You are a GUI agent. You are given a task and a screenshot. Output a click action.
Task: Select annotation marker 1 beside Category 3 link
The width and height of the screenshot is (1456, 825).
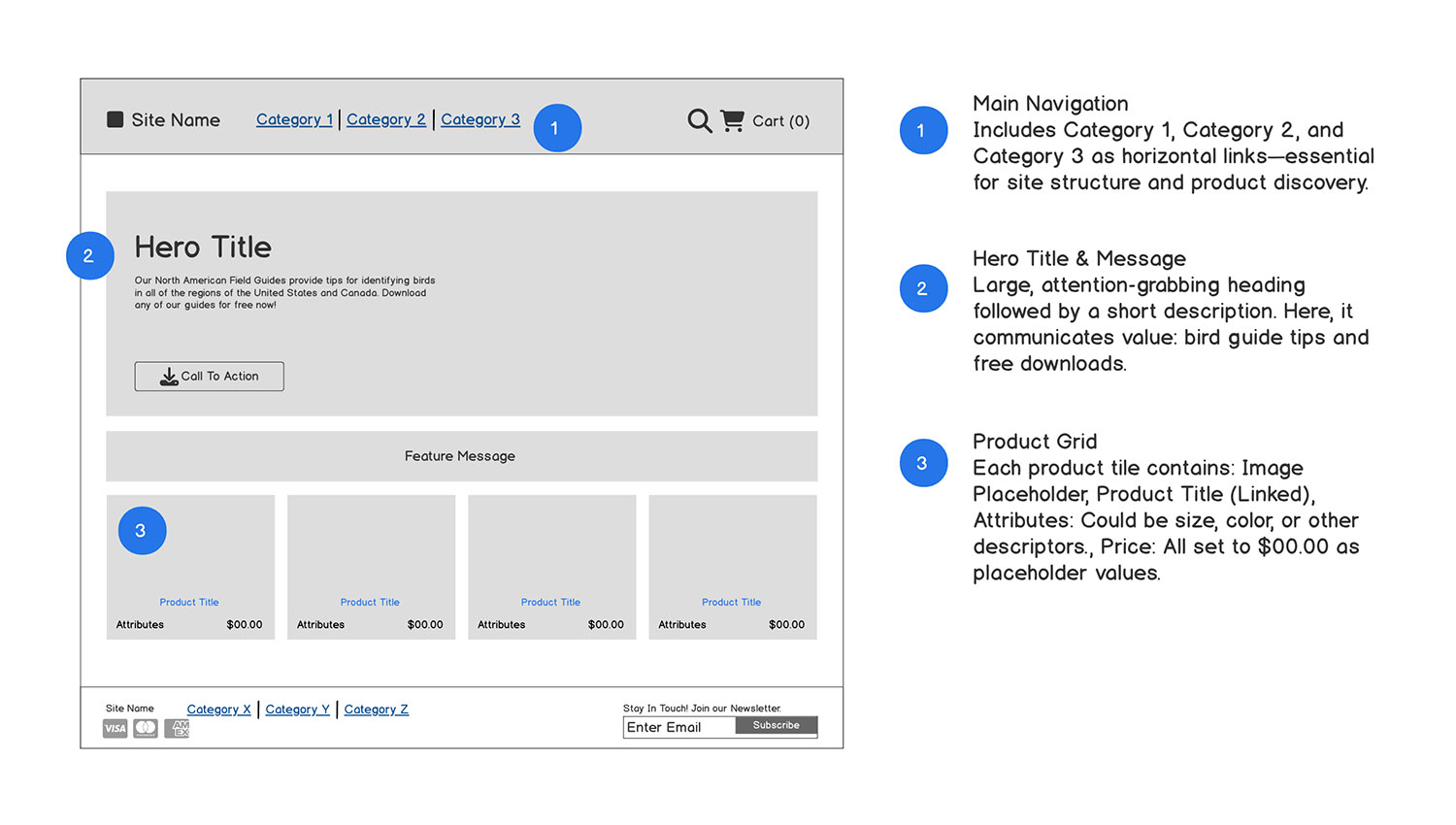pos(557,128)
